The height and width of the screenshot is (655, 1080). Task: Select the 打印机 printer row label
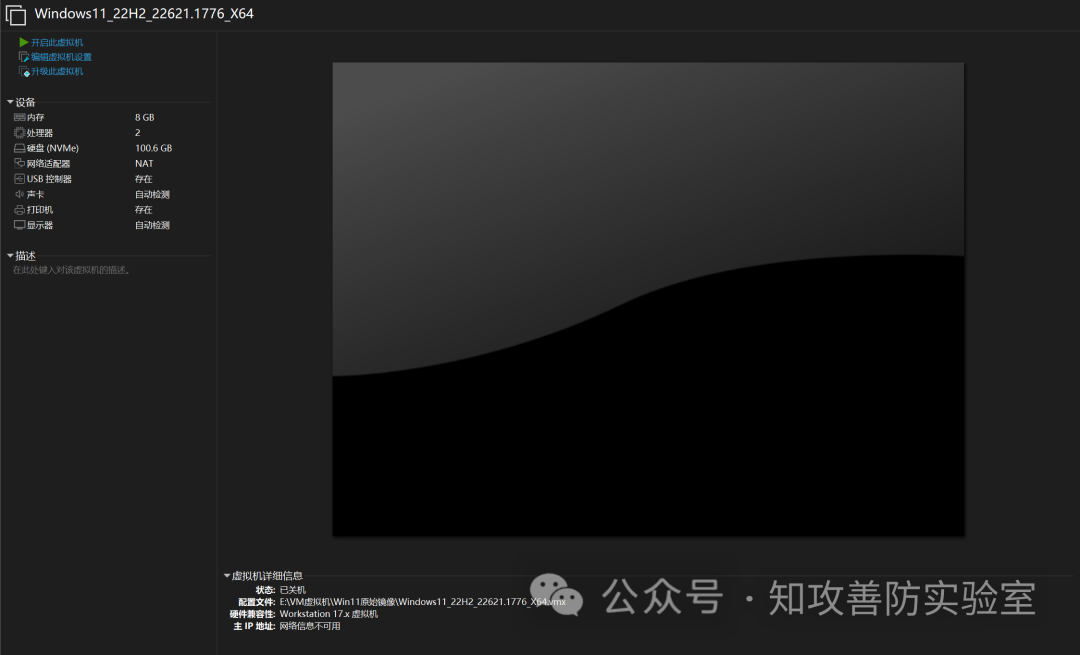point(40,209)
